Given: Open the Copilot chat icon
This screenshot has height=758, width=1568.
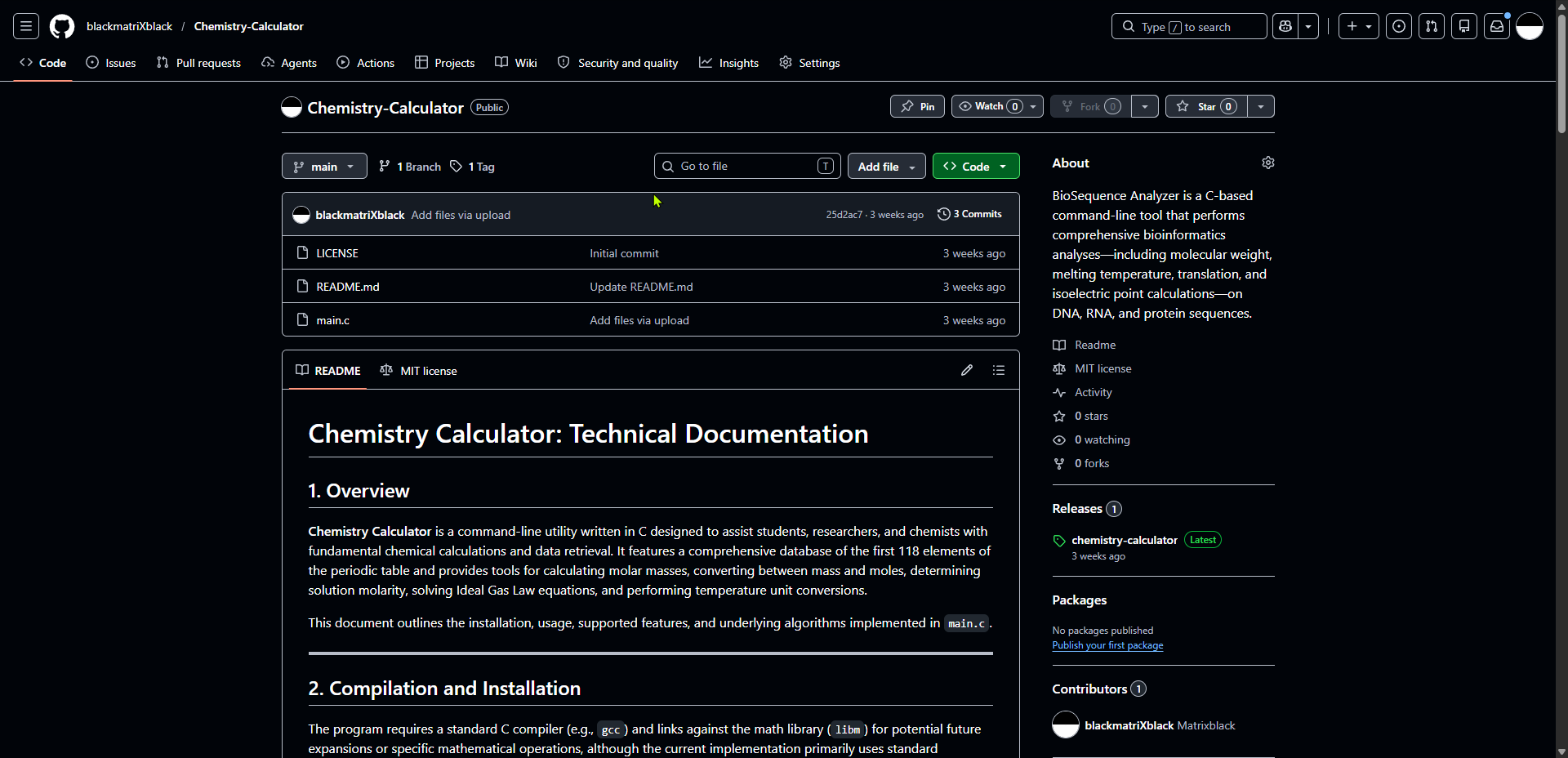Looking at the screenshot, I should click(x=1285, y=26).
